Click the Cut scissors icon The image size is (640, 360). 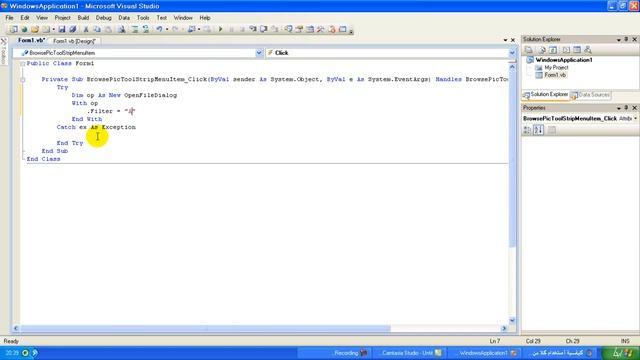tap(86, 29)
